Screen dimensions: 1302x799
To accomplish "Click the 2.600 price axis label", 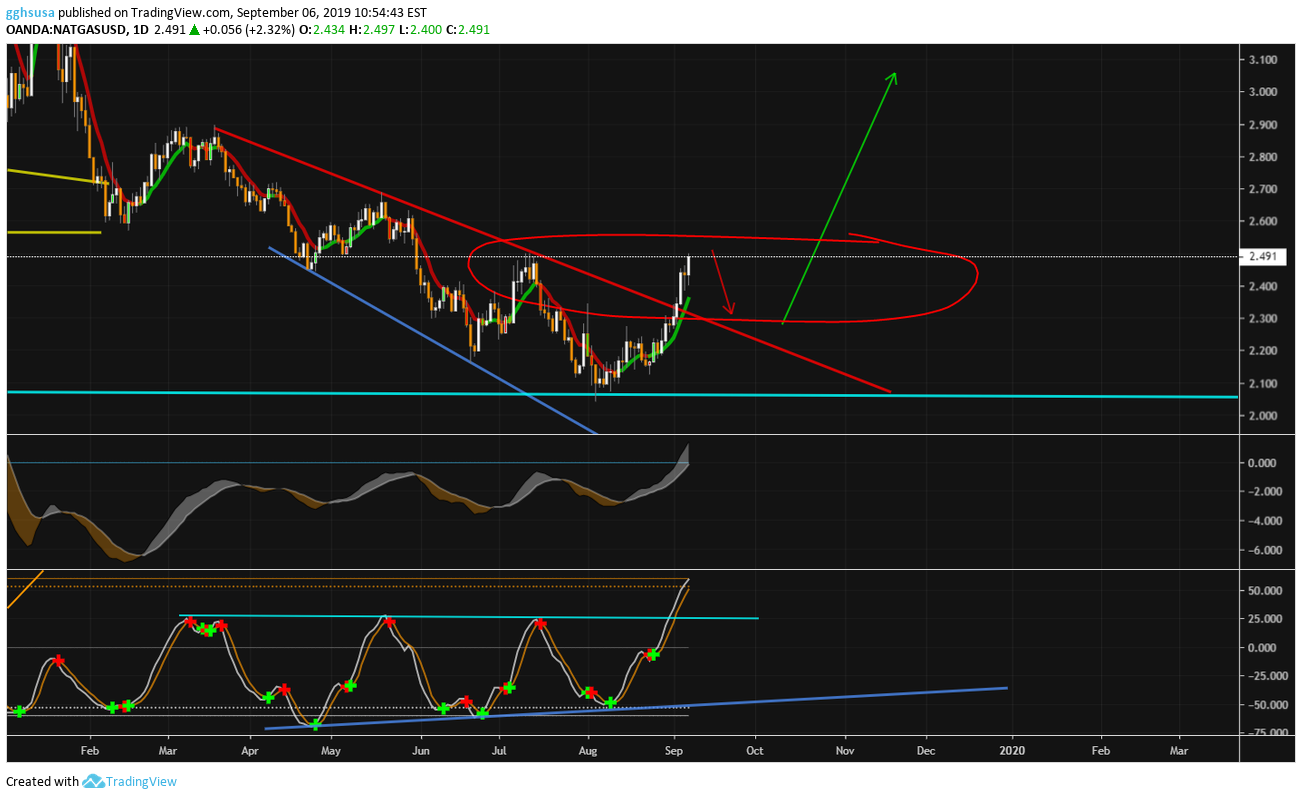I will pyautogui.click(x=1263, y=221).
